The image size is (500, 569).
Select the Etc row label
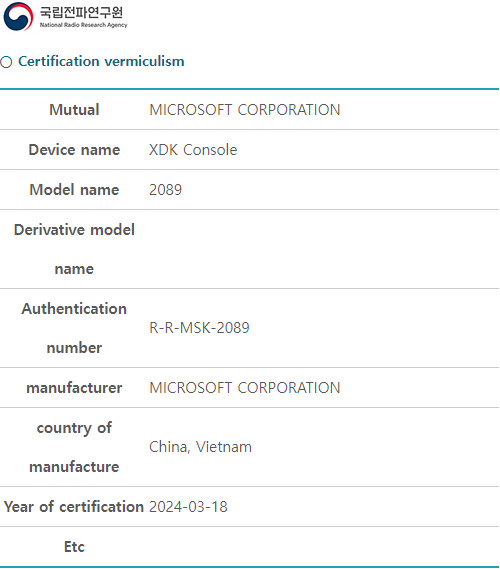74,547
